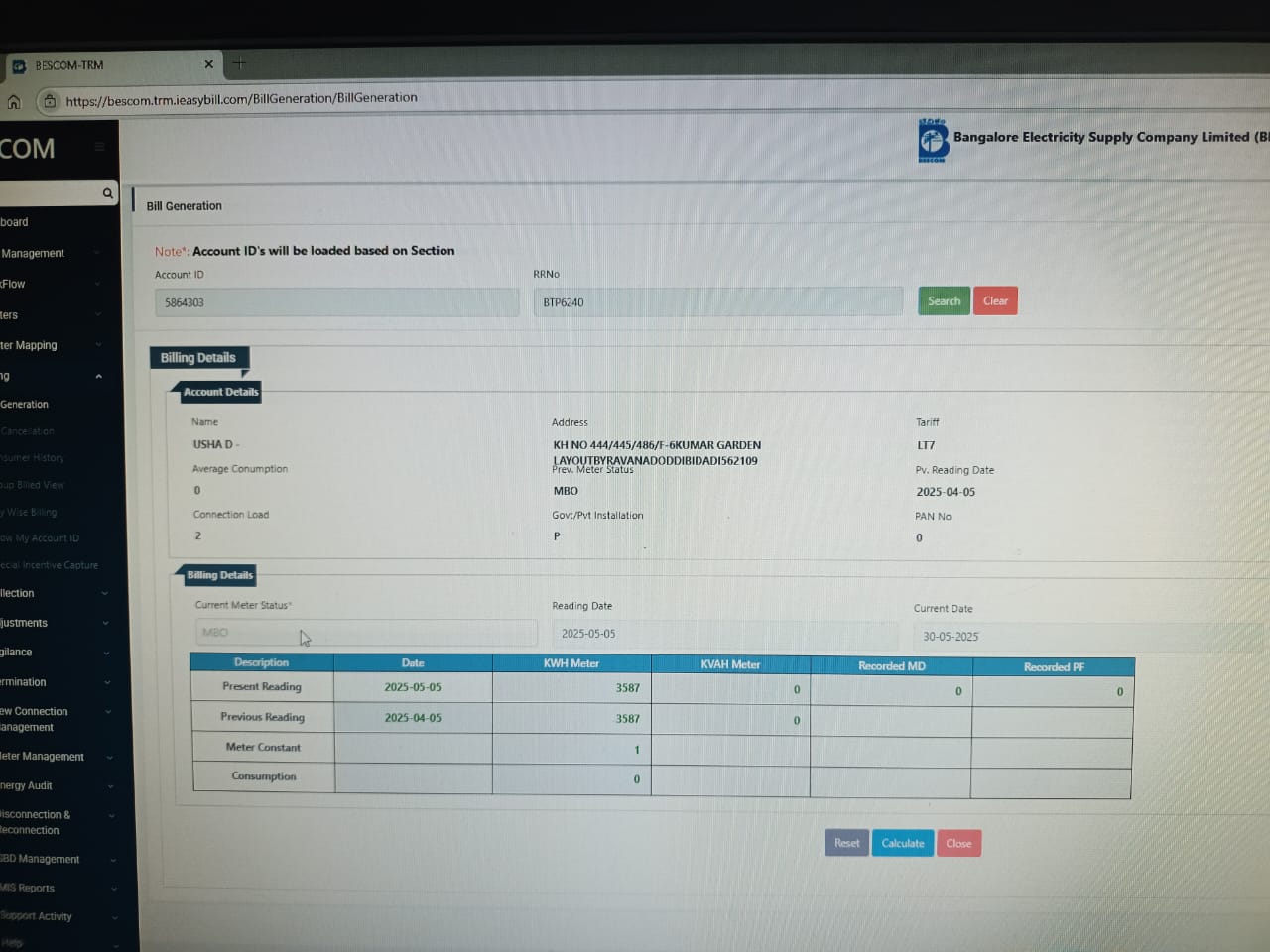Open Cancellation under Billing menu
The width and height of the screenshot is (1270, 952).
pyautogui.click(x=28, y=431)
